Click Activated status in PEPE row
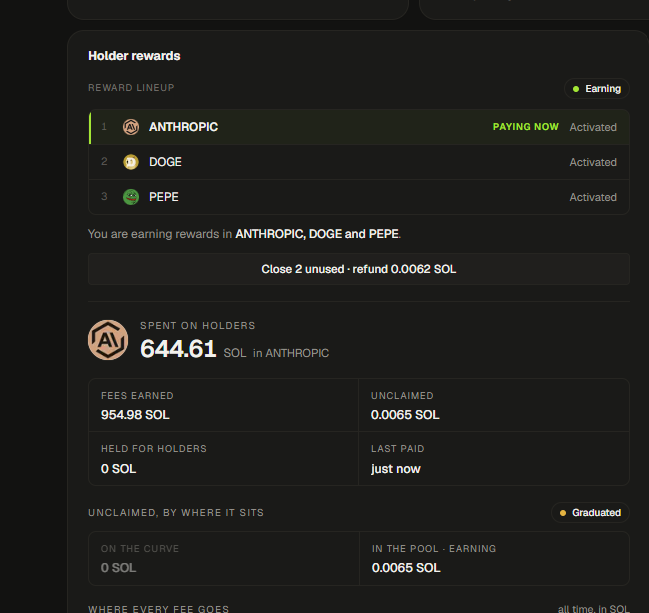649x613 pixels. [x=593, y=197]
